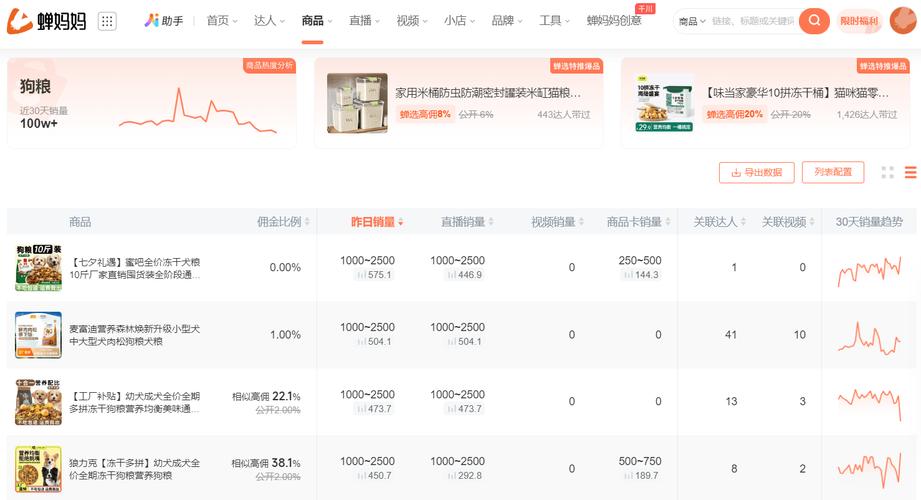Expand the 达人 navigation dropdown
The image size is (921, 500).
tap(270, 21)
